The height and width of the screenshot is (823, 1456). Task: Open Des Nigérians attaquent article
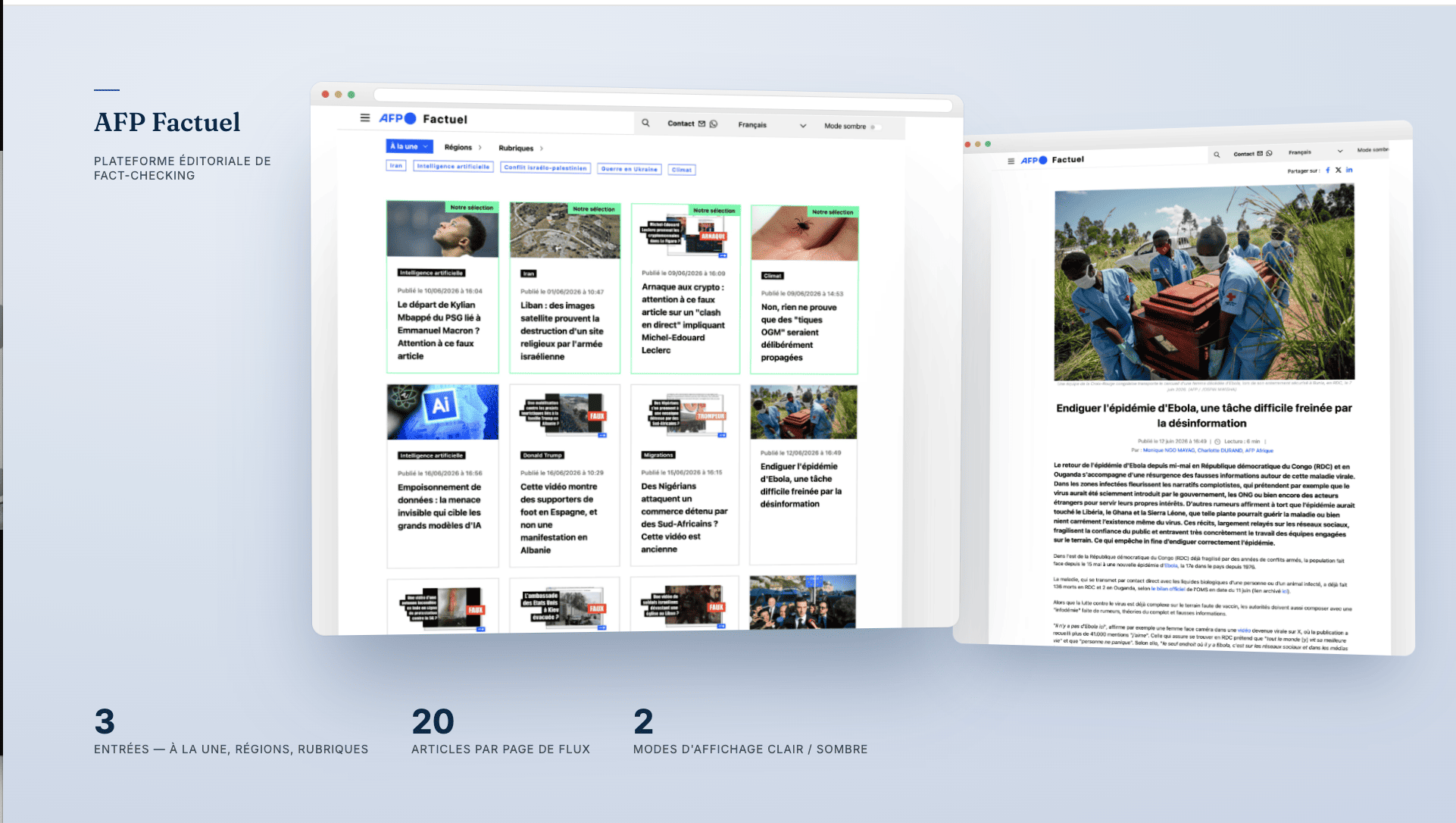coord(685,474)
